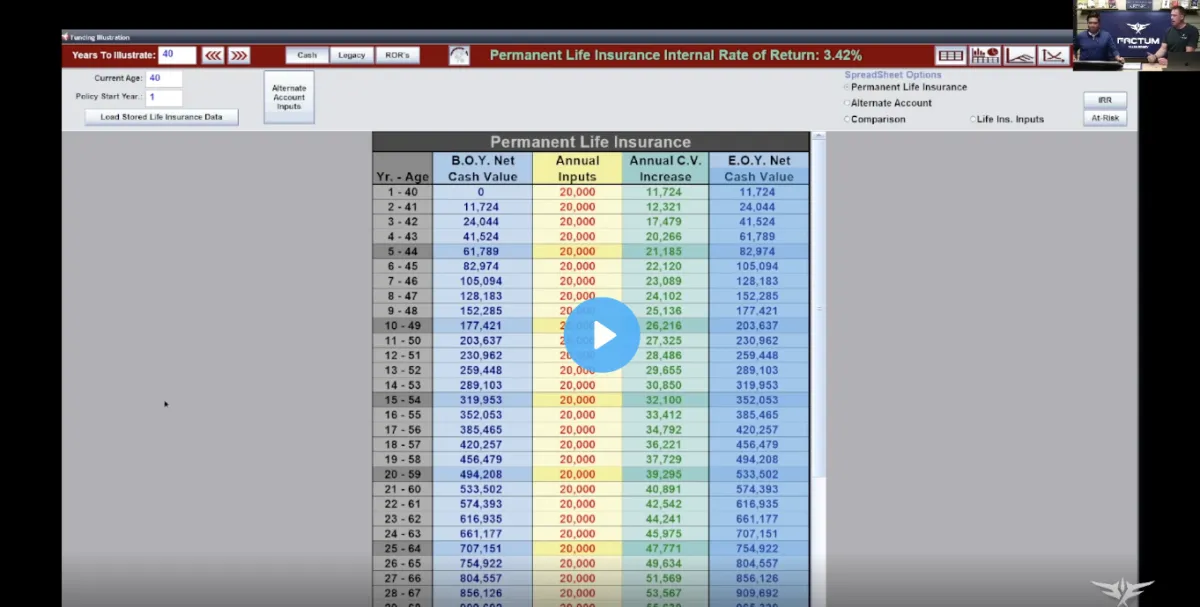This screenshot has width=1200, height=607.
Task: Click the IRR button
Action: click(1105, 100)
